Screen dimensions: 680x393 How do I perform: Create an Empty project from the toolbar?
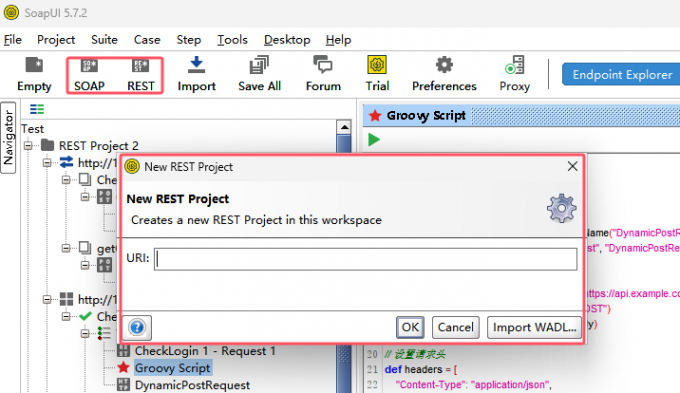(34, 66)
